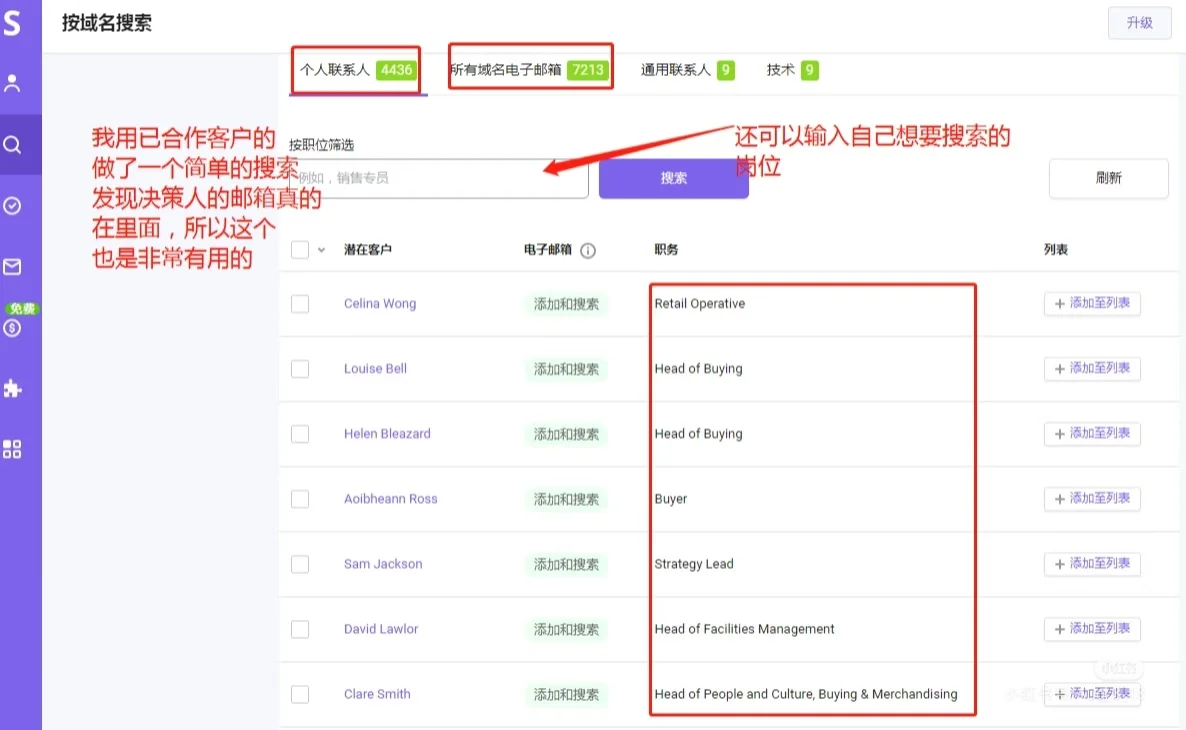Click 添加和搜索 for Clare Smith

pos(567,693)
